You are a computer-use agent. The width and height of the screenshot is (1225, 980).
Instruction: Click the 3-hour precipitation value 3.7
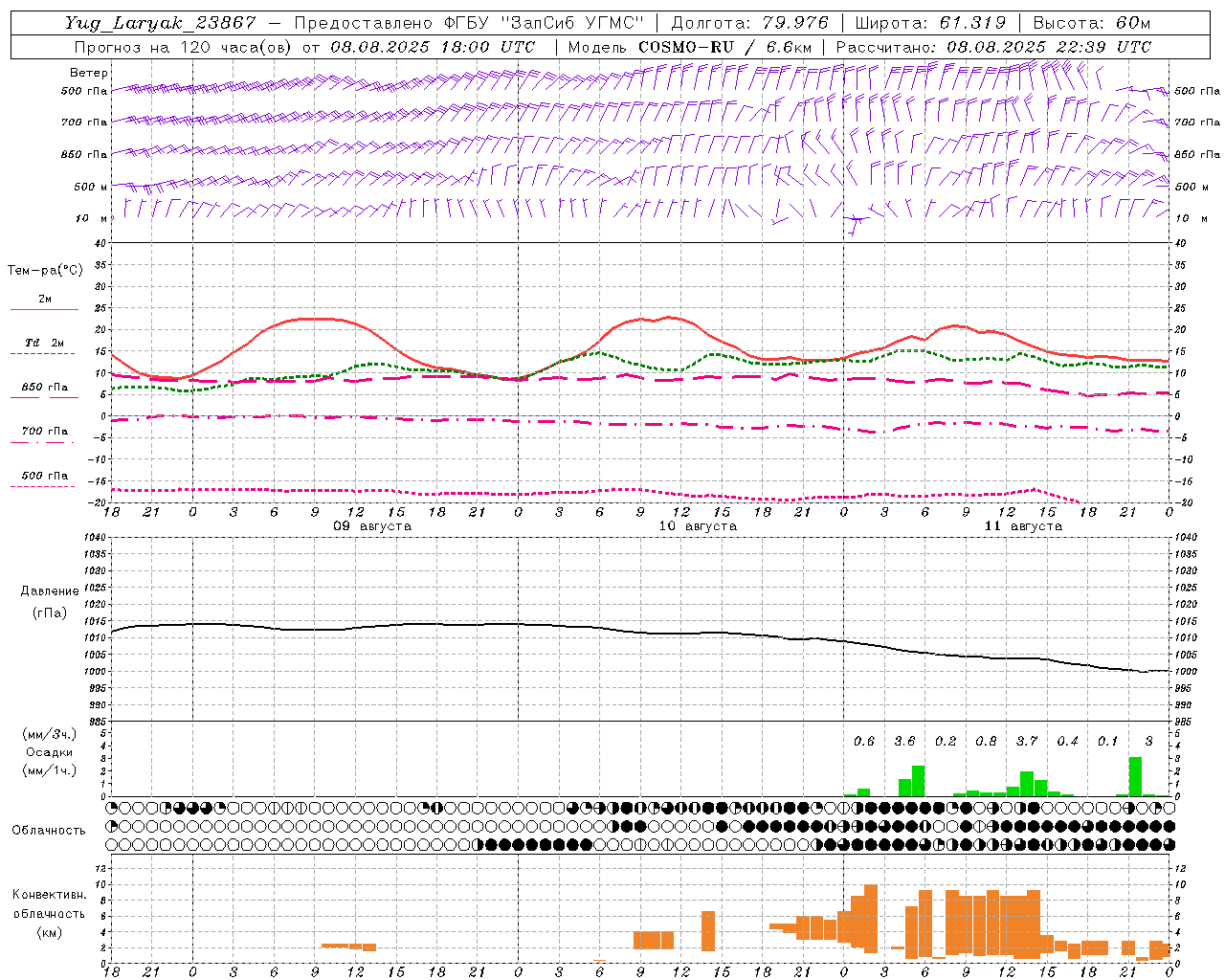(1027, 742)
